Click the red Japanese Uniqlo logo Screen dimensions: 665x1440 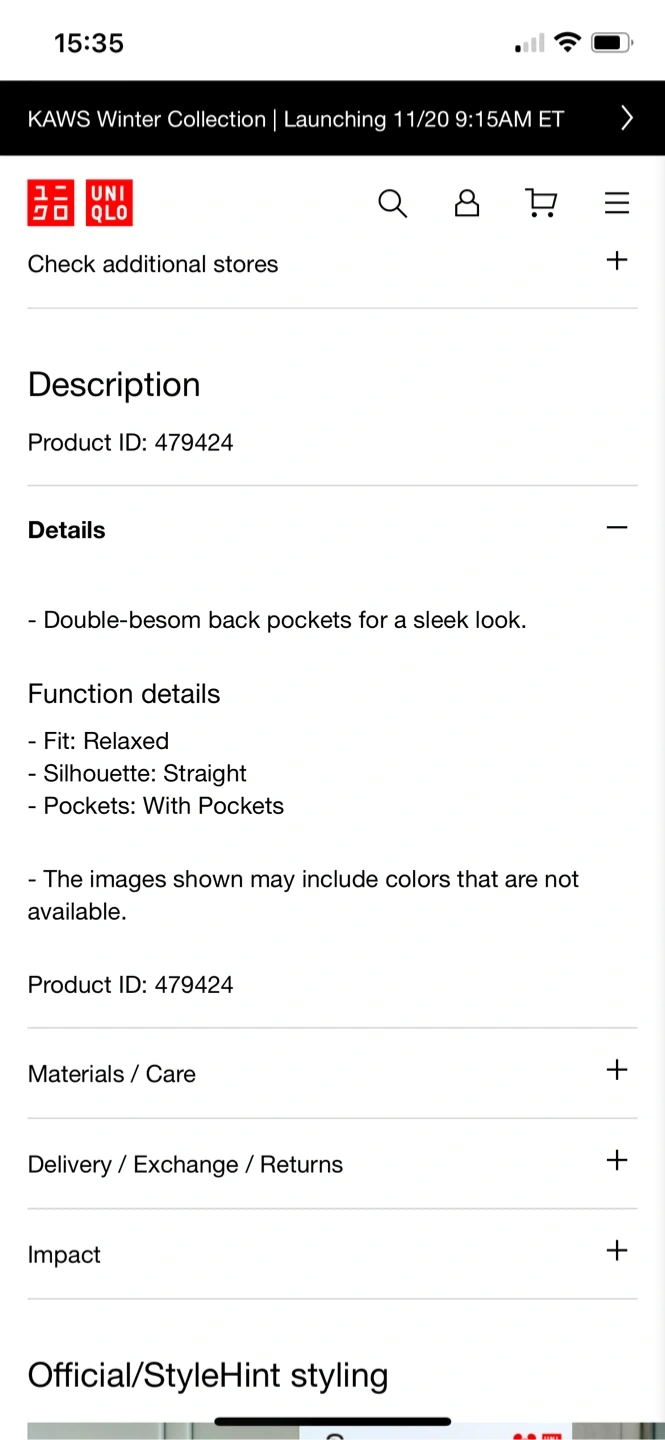[x=51, y=203]
